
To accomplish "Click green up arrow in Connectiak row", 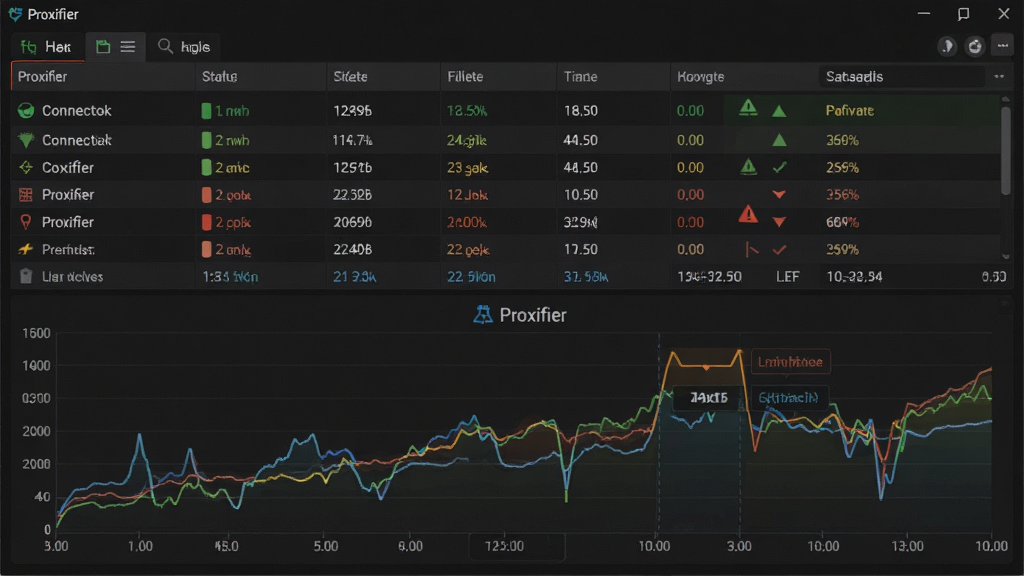I will tap(779, 140).
